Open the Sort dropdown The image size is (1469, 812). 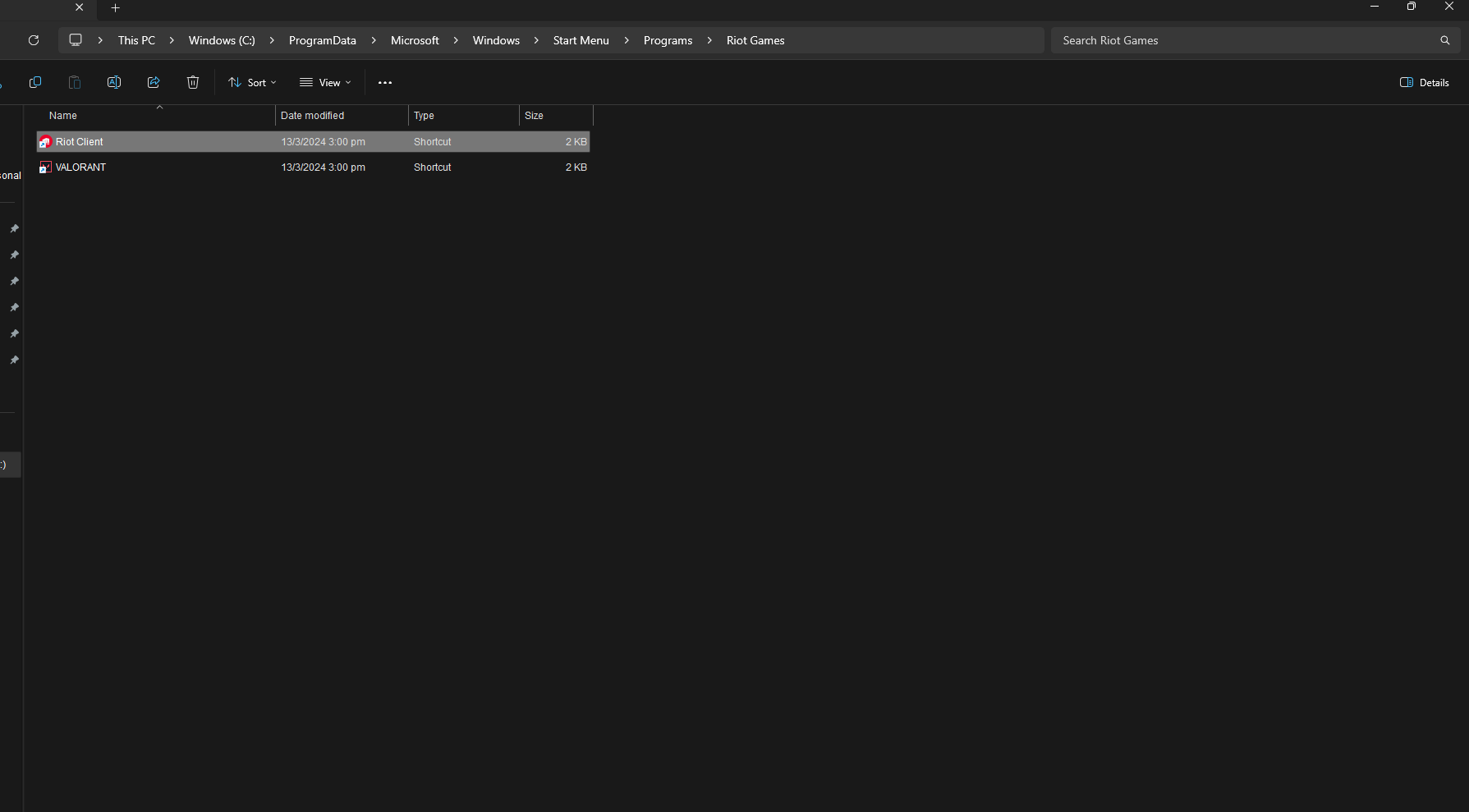[x=252, y=82]
